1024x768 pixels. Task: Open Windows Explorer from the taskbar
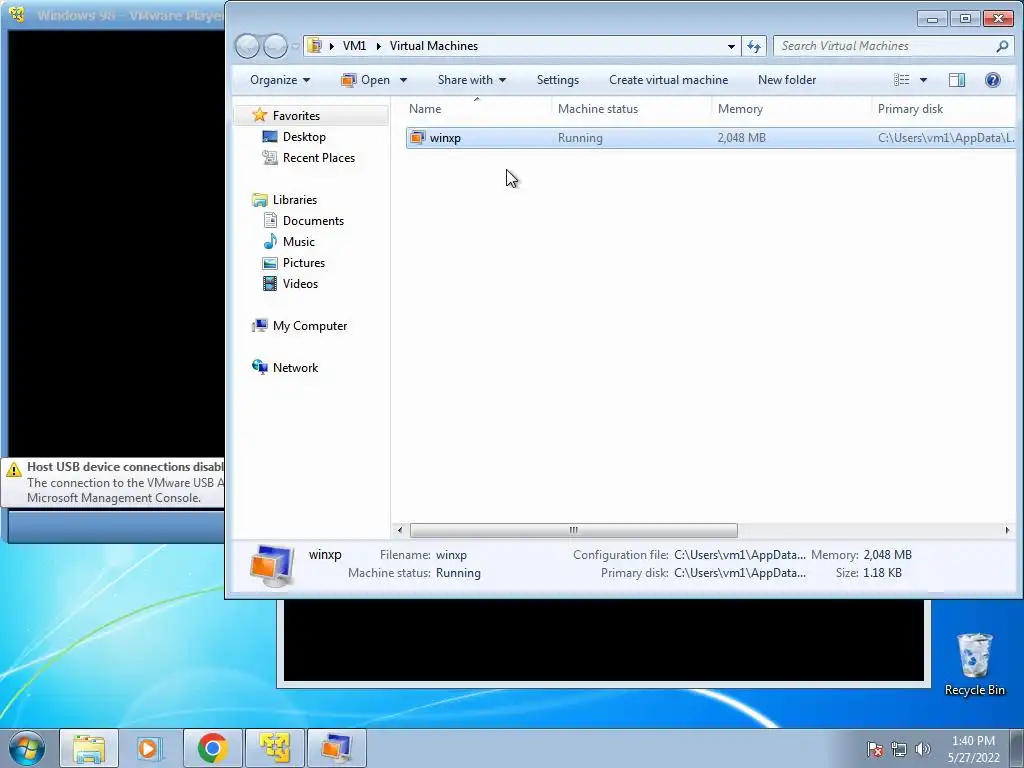pyautogui.click(x=89, y=748)
